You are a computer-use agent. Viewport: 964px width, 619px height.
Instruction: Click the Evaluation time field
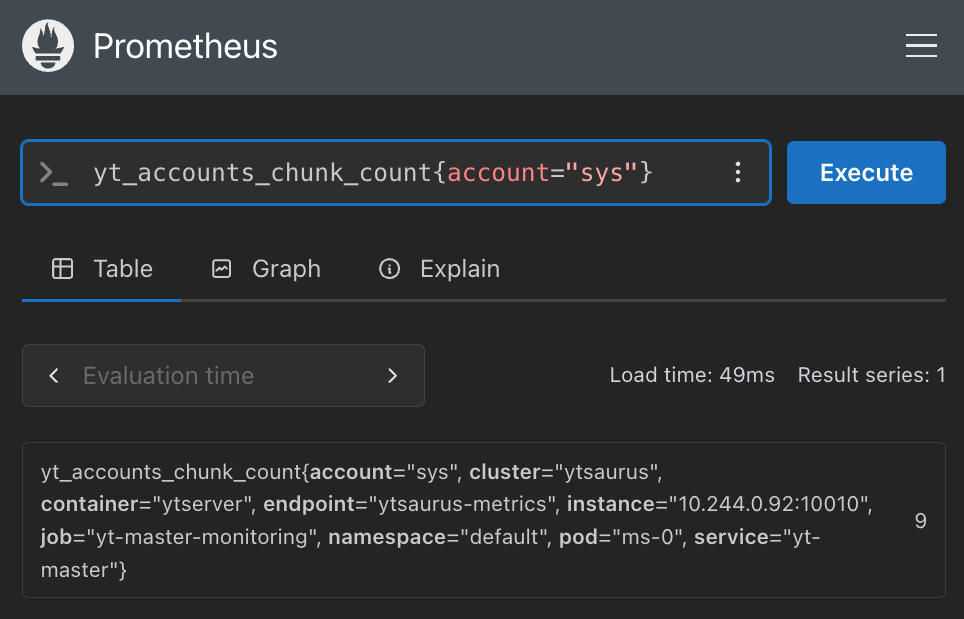pyautogui.click(x=168, y=375)
